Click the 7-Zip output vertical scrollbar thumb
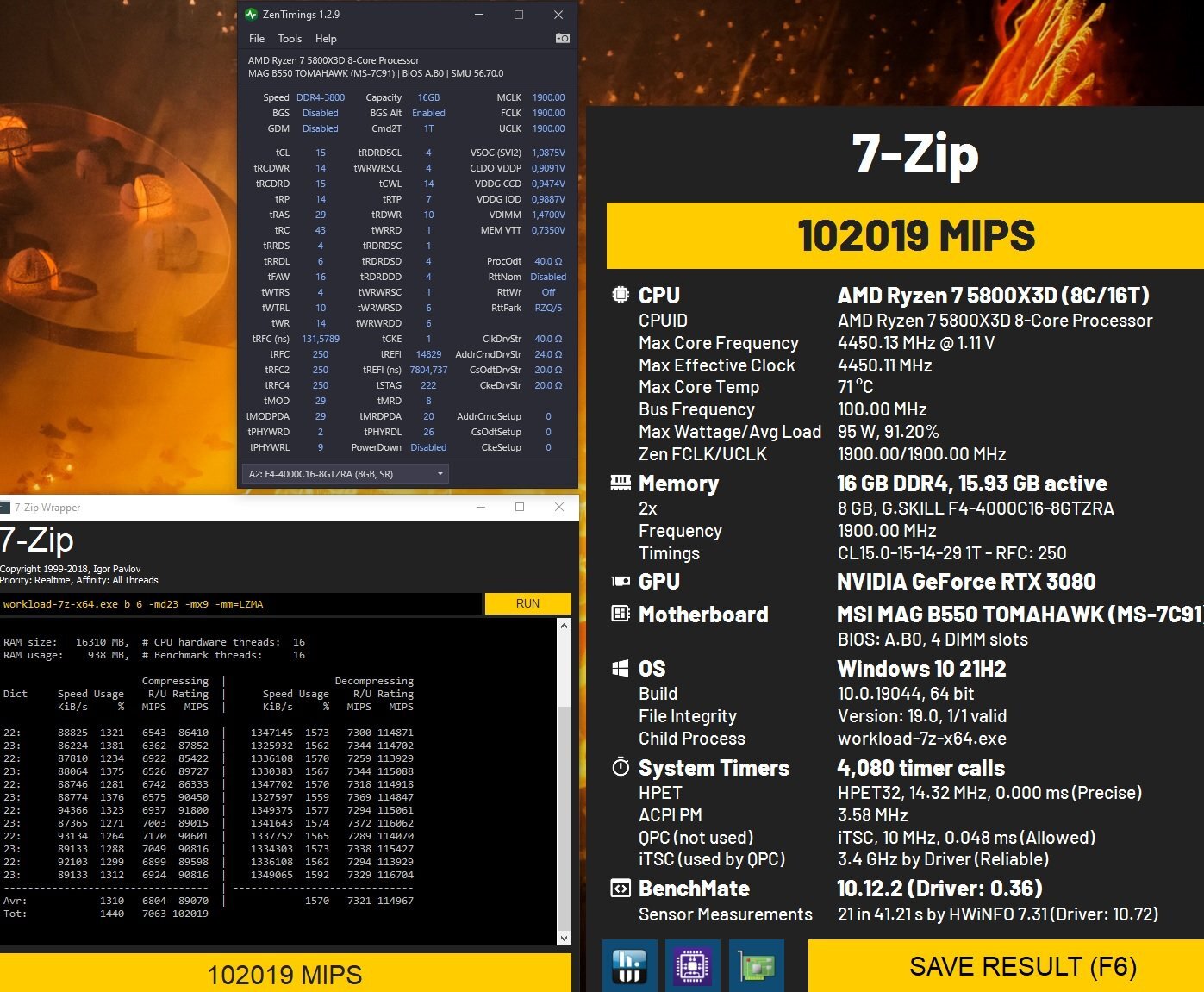The width and height of the screenshot is (1204, 992). click(564, 817)
